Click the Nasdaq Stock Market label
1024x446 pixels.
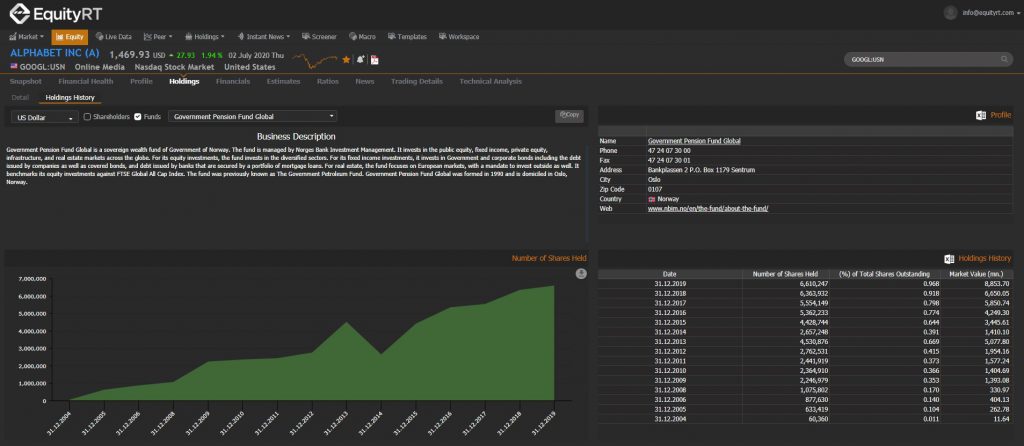174,67
